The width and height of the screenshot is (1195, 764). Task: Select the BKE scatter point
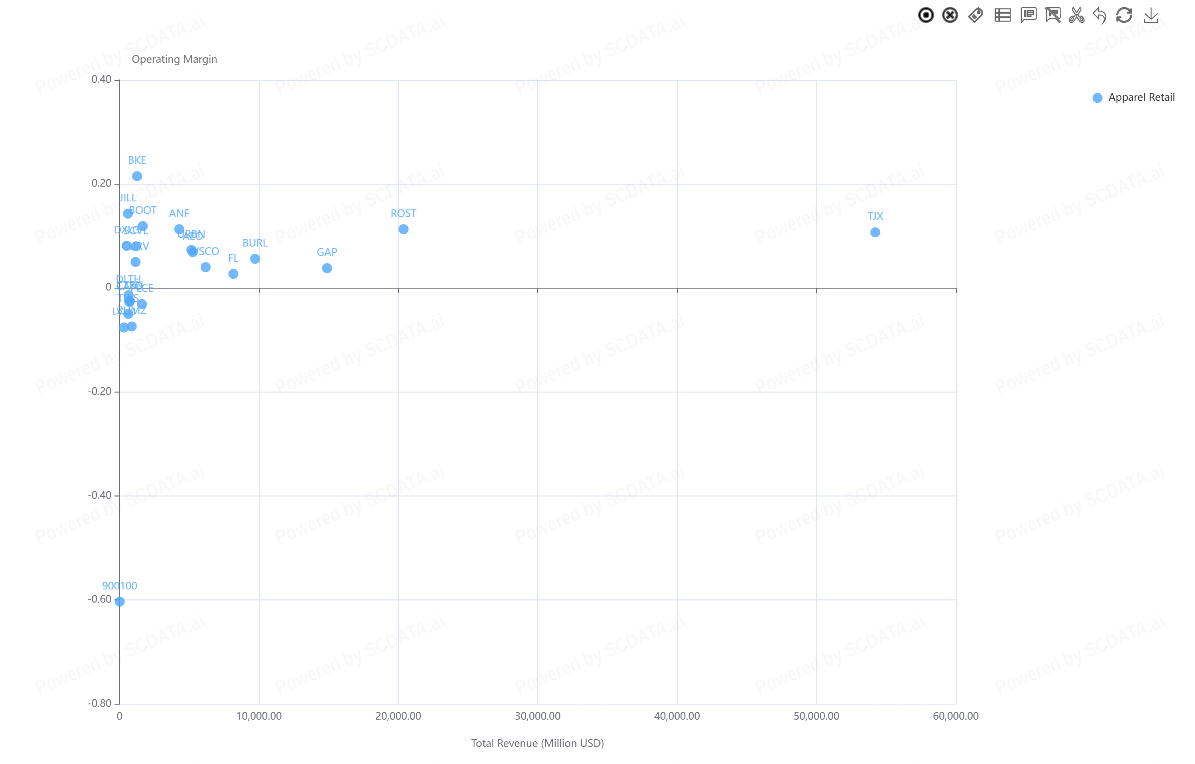pyautogui.click(x=137, y=176)
